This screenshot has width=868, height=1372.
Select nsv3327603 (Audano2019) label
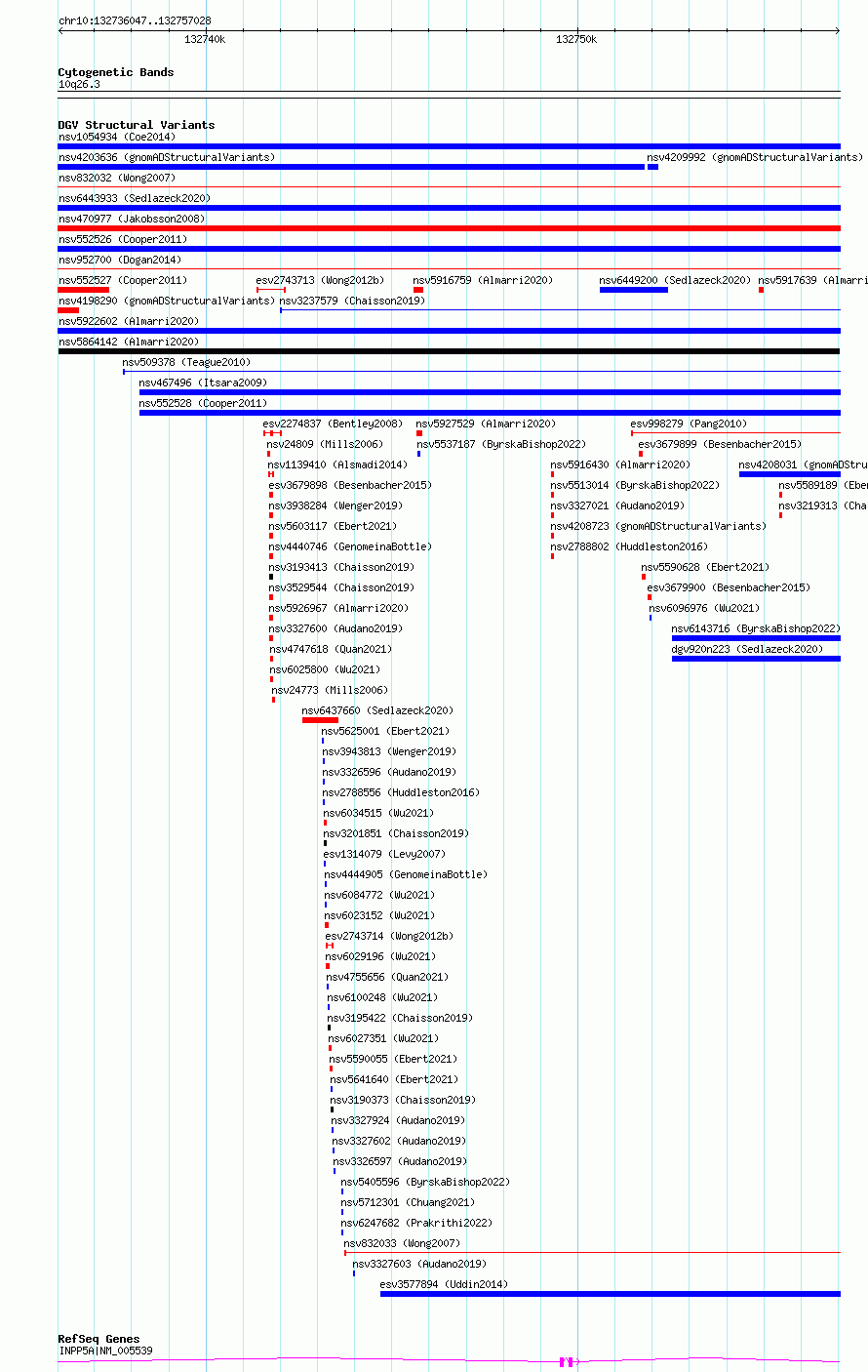(420, 1264)
